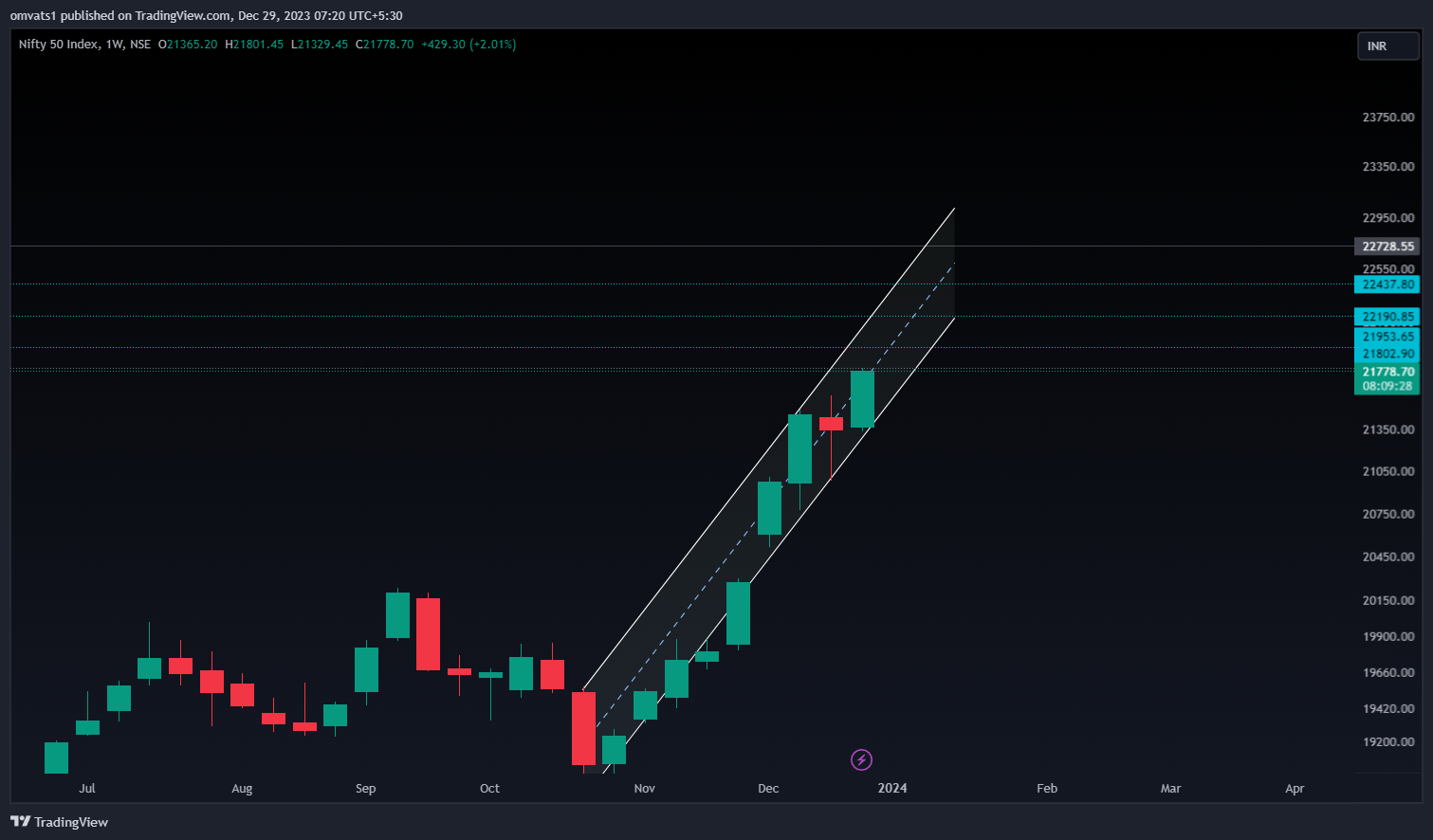
Task: Click the 21050.00 axis value
Action: pos(1388,471)
